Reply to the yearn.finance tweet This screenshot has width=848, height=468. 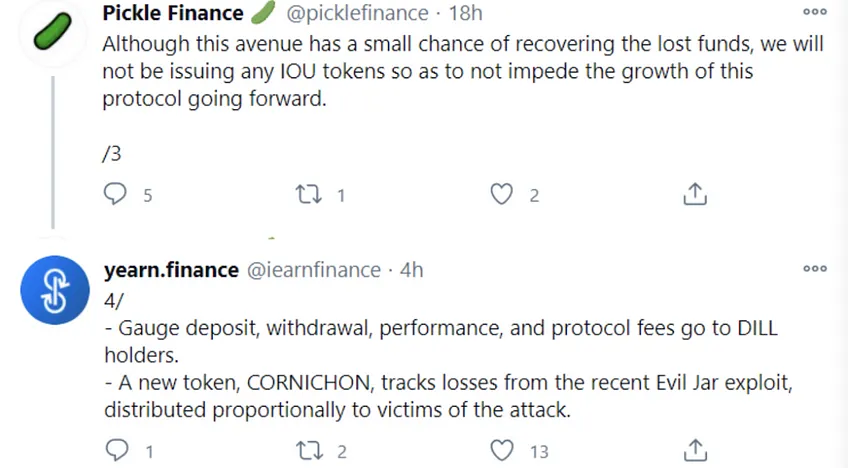point(117,450)
